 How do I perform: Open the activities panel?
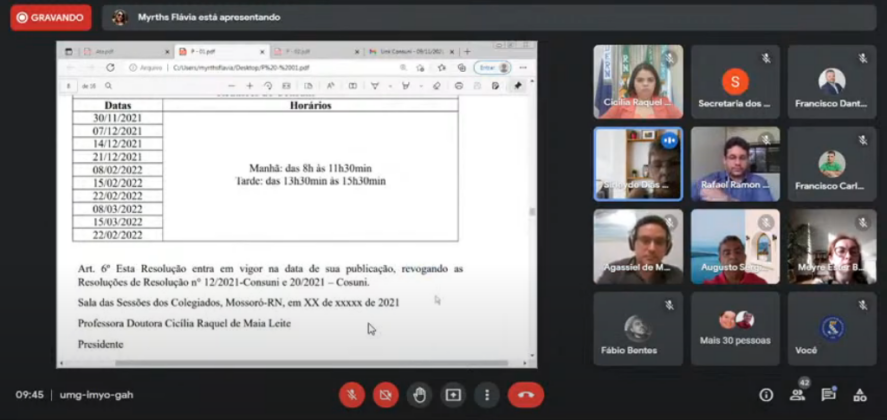pyautogui.click(x=859, y=395)
